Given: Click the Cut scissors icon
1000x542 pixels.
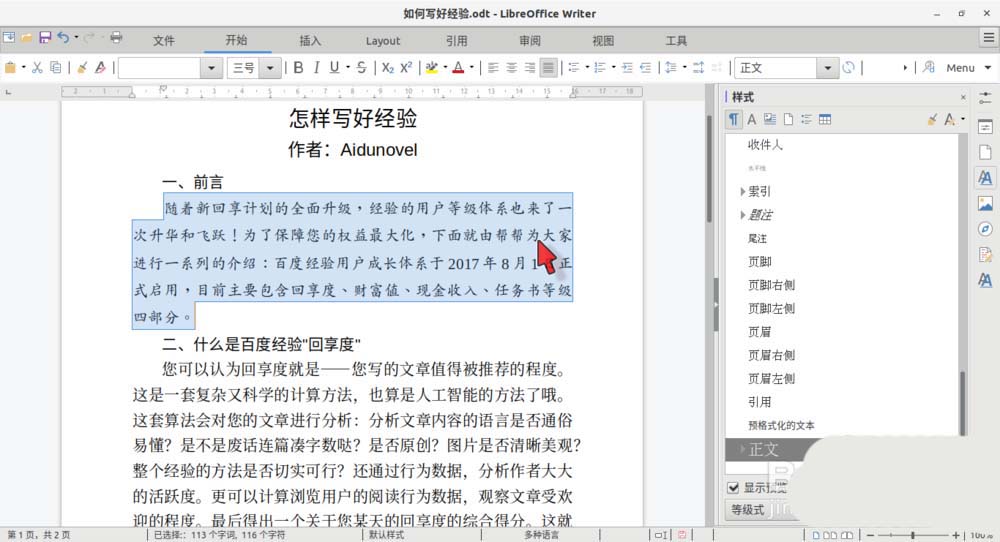Looking at the screenshot, I should tap(37, 68).
